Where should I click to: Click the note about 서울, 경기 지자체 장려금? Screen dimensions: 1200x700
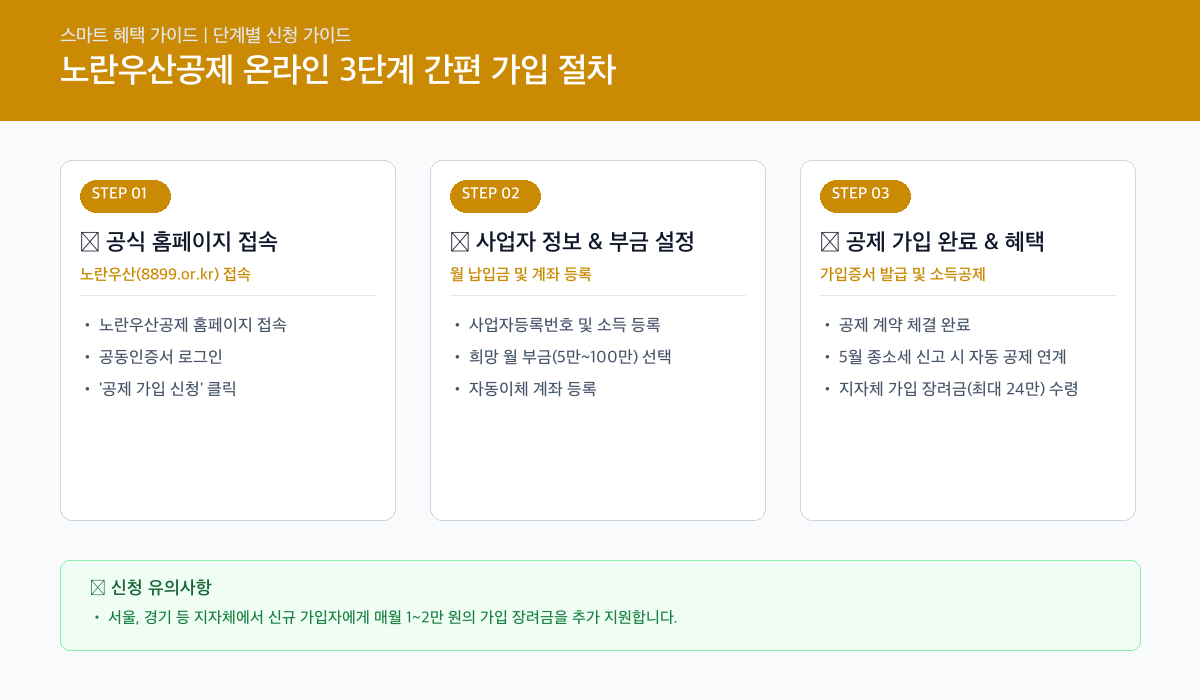[x=392, y=617]
